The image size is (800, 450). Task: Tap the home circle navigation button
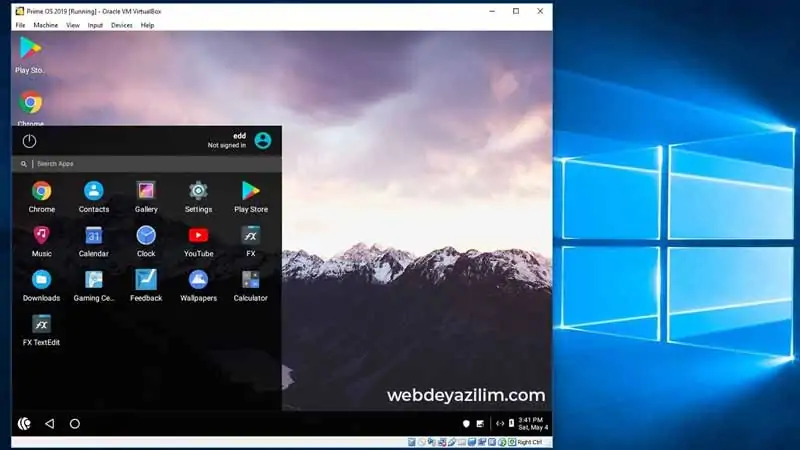[74, 423]
